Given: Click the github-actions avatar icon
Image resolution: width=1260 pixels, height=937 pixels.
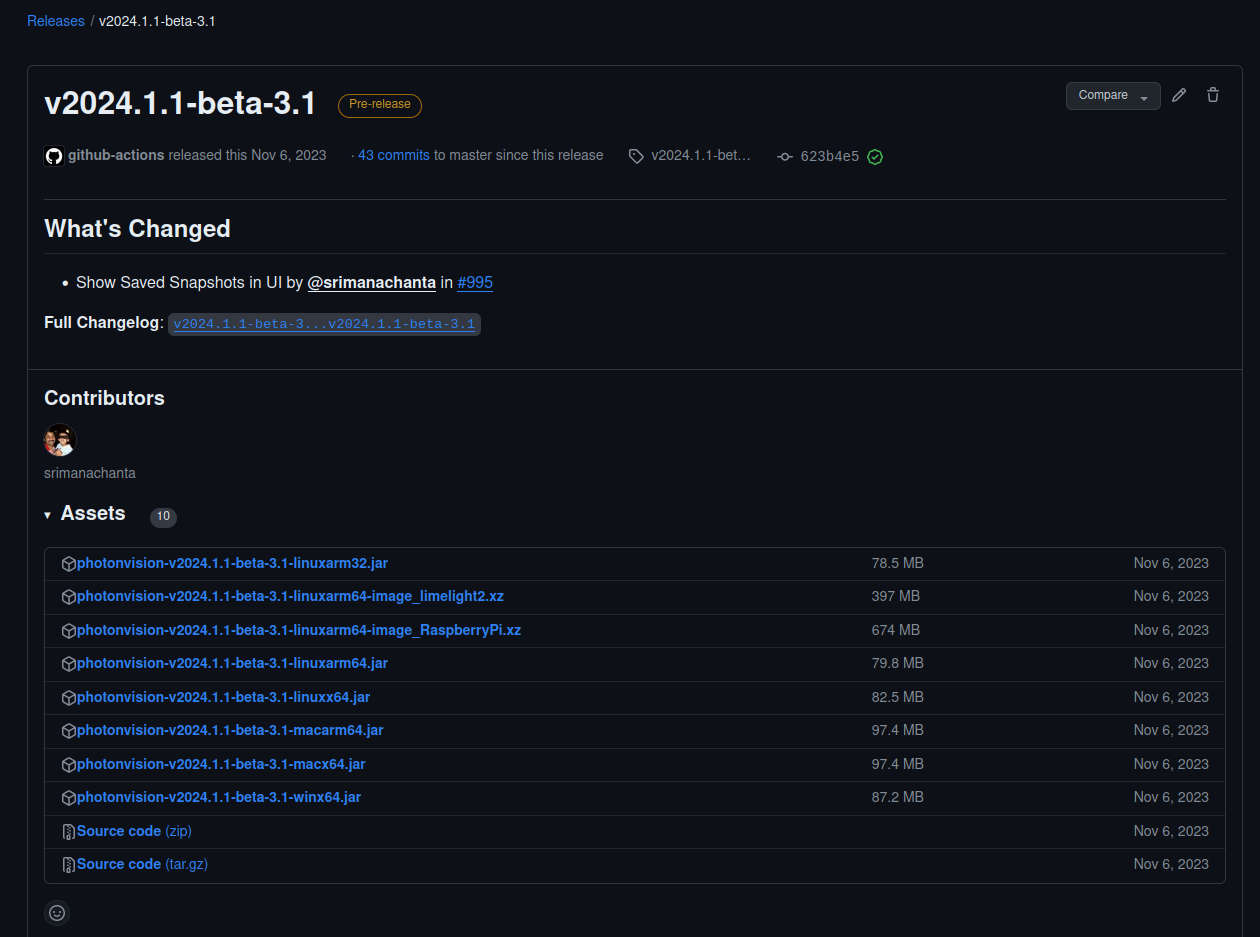Looking at the screenshot, I should coord(54,156).
